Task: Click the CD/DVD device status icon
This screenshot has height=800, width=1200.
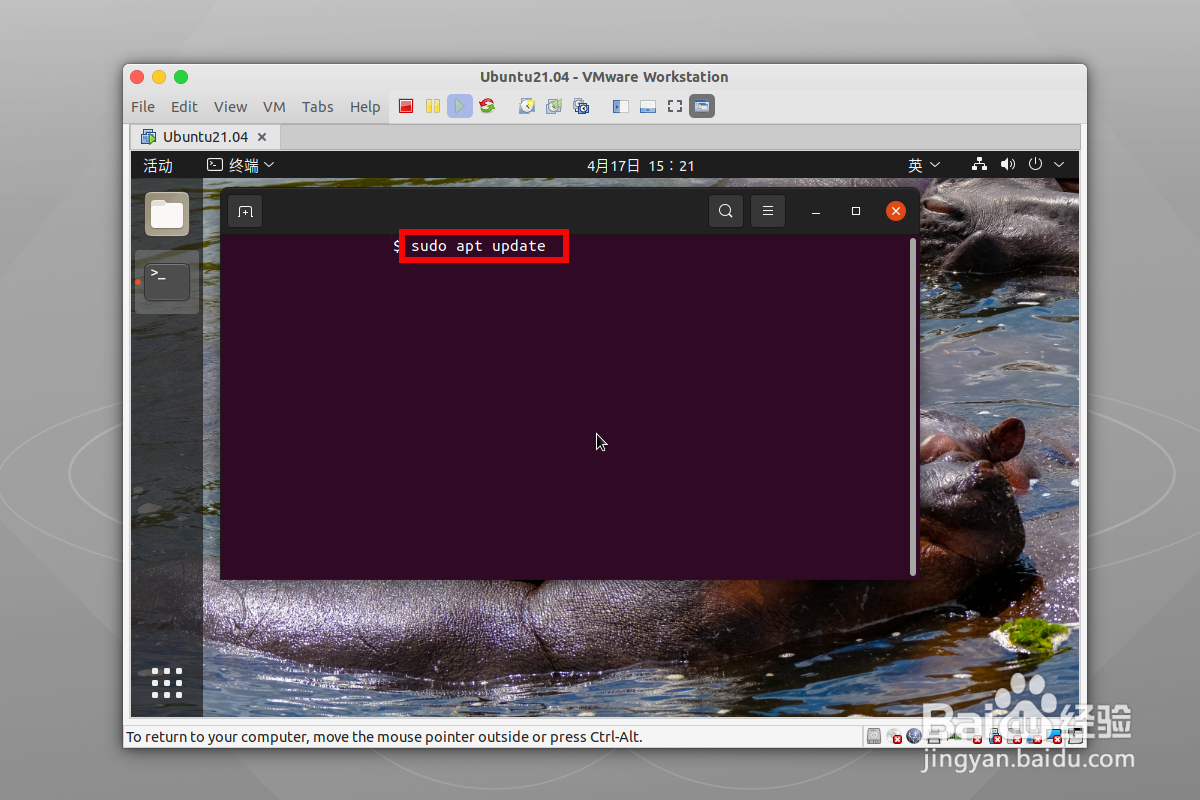Action: [x=894, y=736]
